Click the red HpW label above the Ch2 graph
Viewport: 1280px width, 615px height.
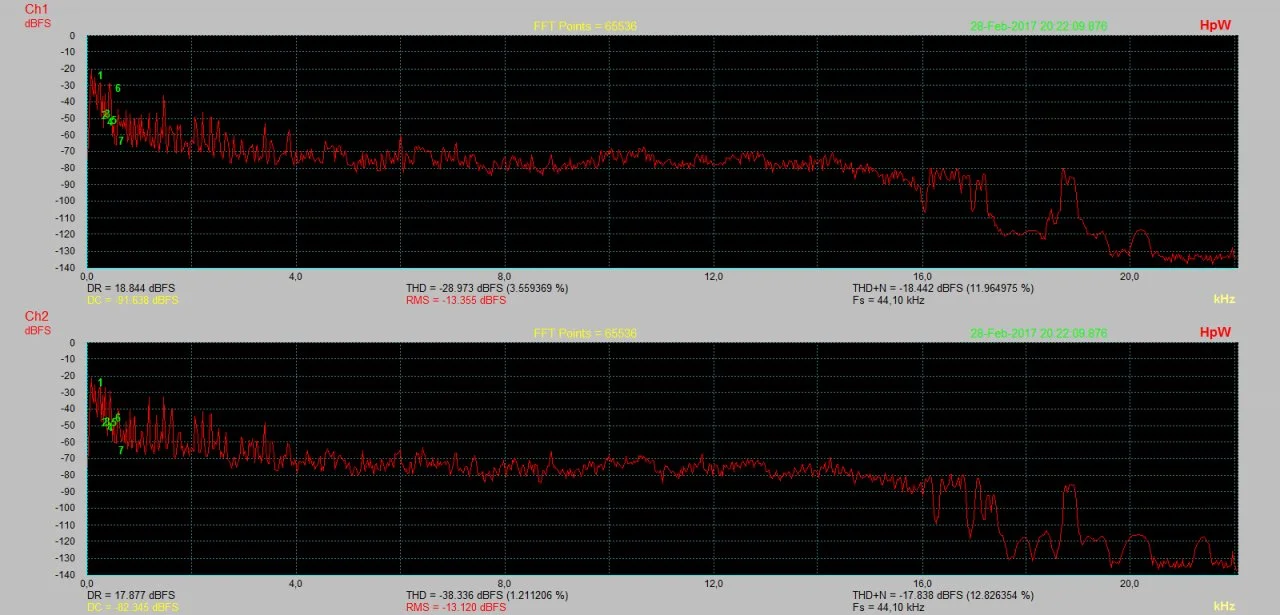tap(1215, 332)
